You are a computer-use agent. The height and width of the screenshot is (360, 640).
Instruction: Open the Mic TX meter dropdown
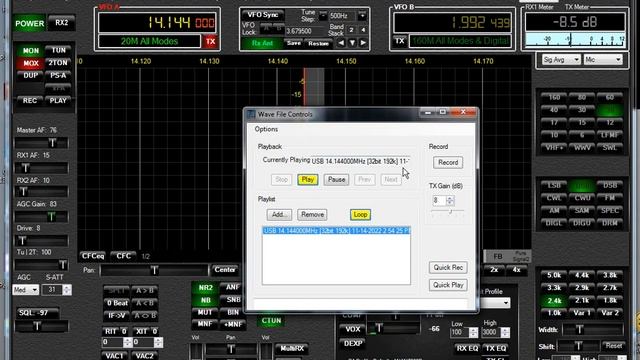603,60
